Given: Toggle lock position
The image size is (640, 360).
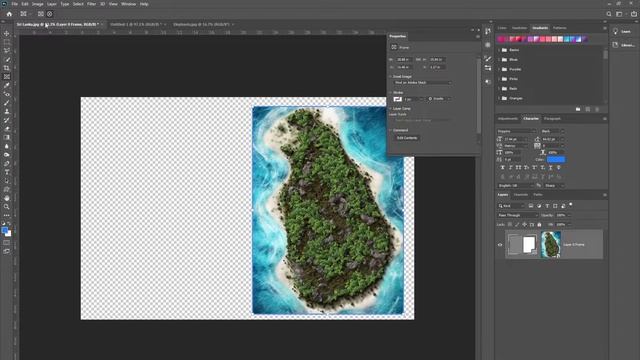Looking at the screenshot, I should [524, 224].
